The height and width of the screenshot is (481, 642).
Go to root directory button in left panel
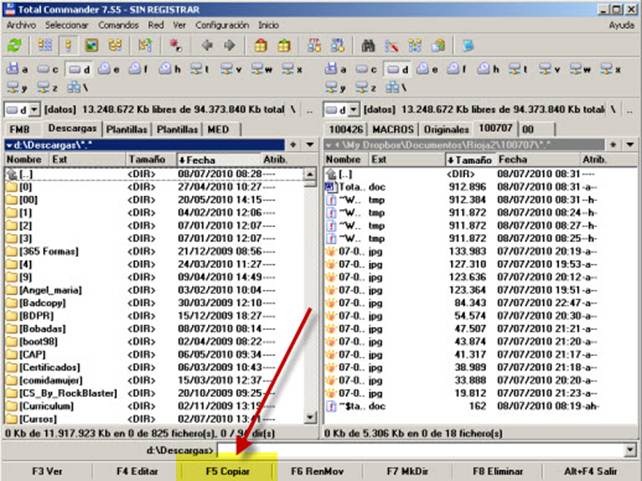293,110
